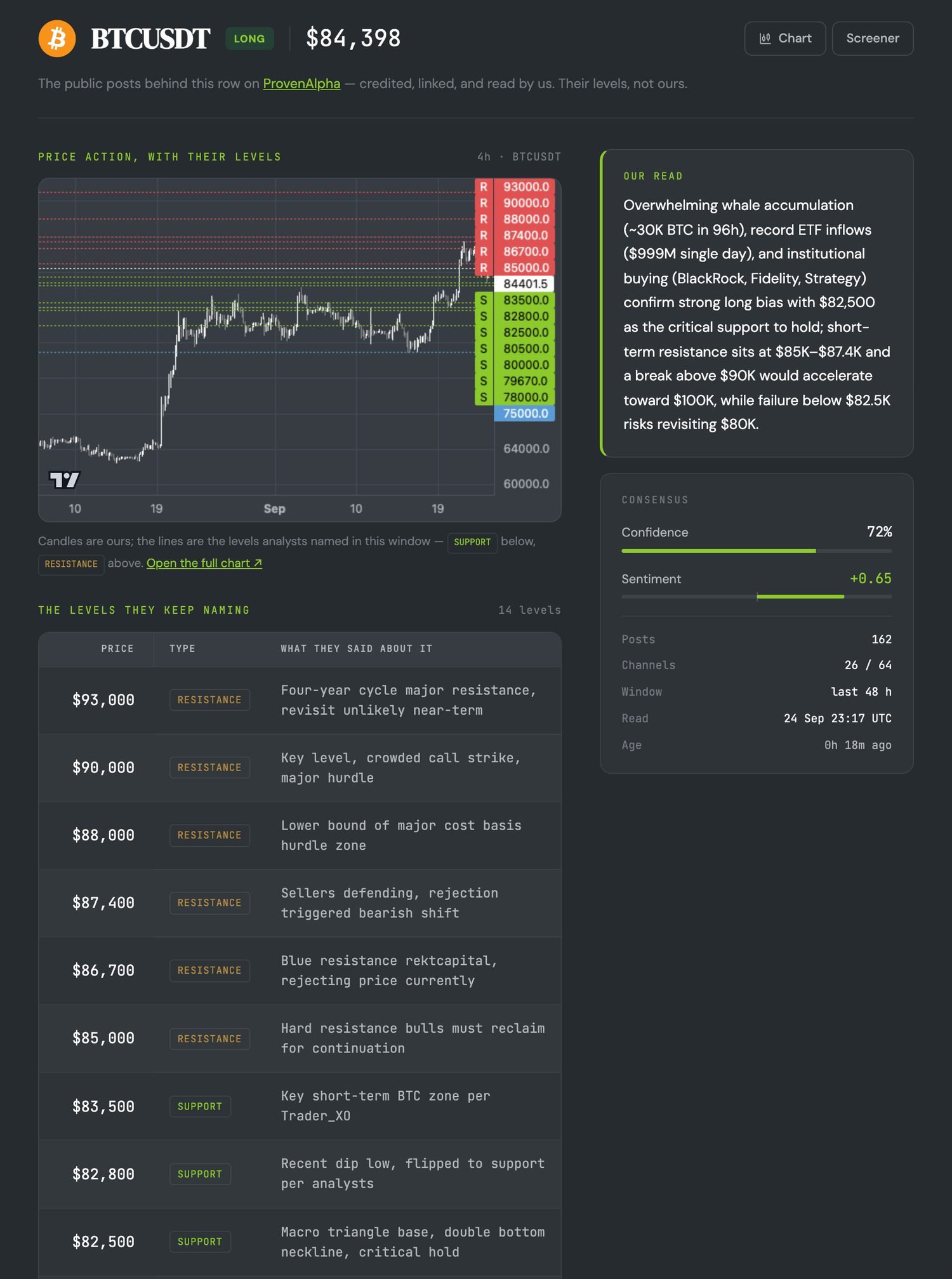Select the $86,700 price cell
The height and width of the screenshot is (1279, 952).
103,971
